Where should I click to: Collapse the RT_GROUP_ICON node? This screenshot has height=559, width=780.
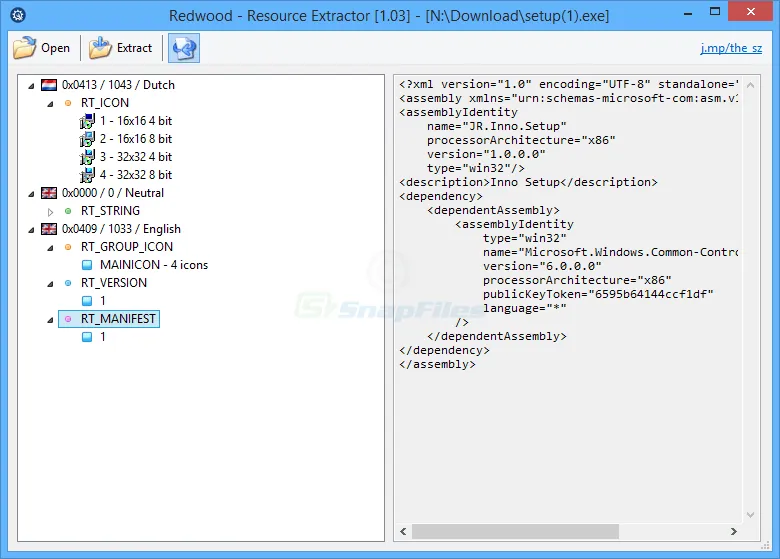coord(50,247)
